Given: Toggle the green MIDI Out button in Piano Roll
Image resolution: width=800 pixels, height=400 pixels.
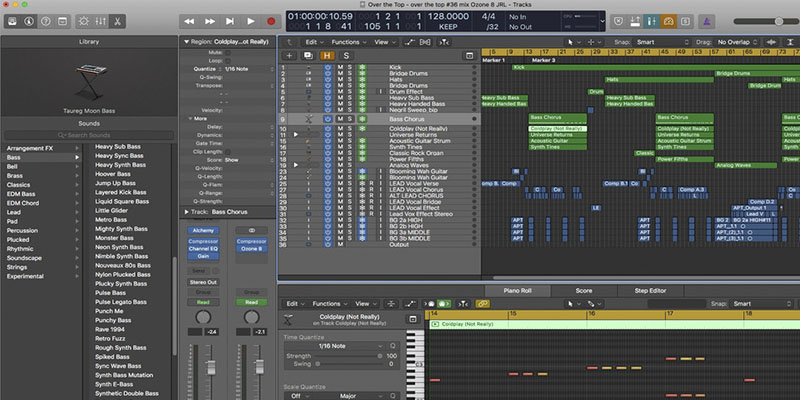Looking at the screenshot, I should [x=442, y=304].
